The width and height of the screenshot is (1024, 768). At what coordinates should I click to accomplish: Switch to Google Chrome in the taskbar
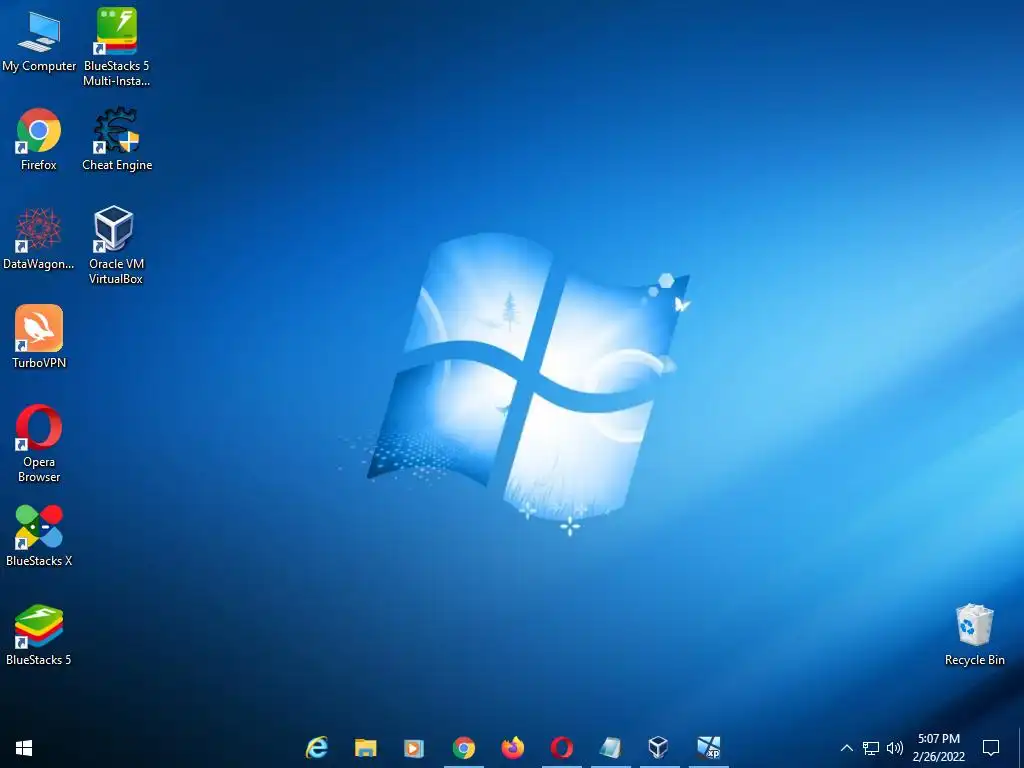464,748
